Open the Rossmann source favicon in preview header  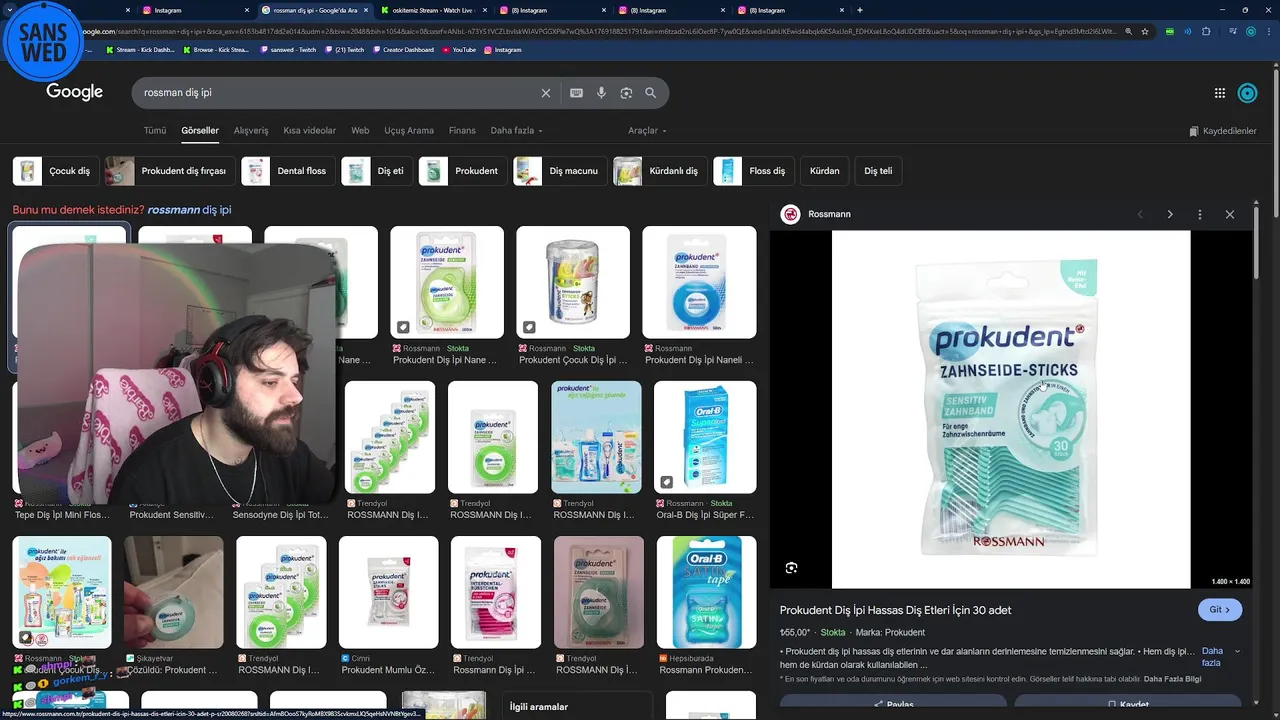pos(791,214)
